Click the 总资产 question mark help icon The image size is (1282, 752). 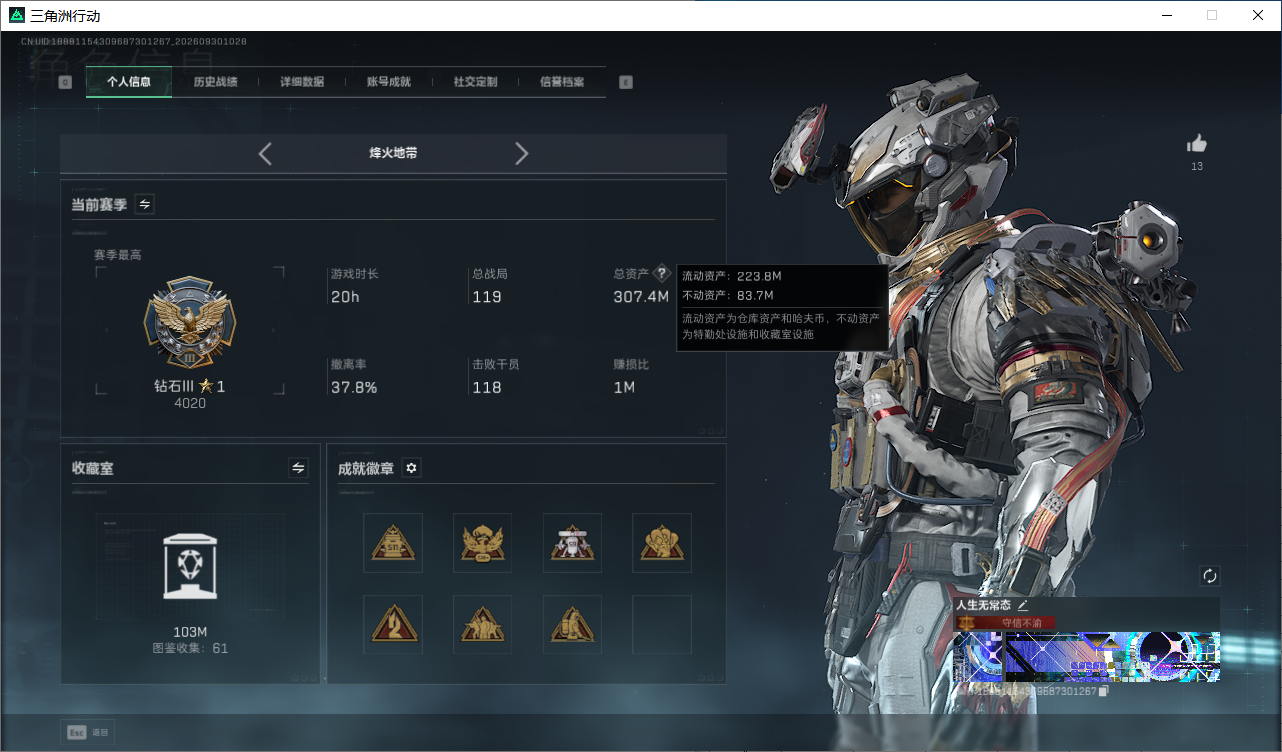pos(661,273)
